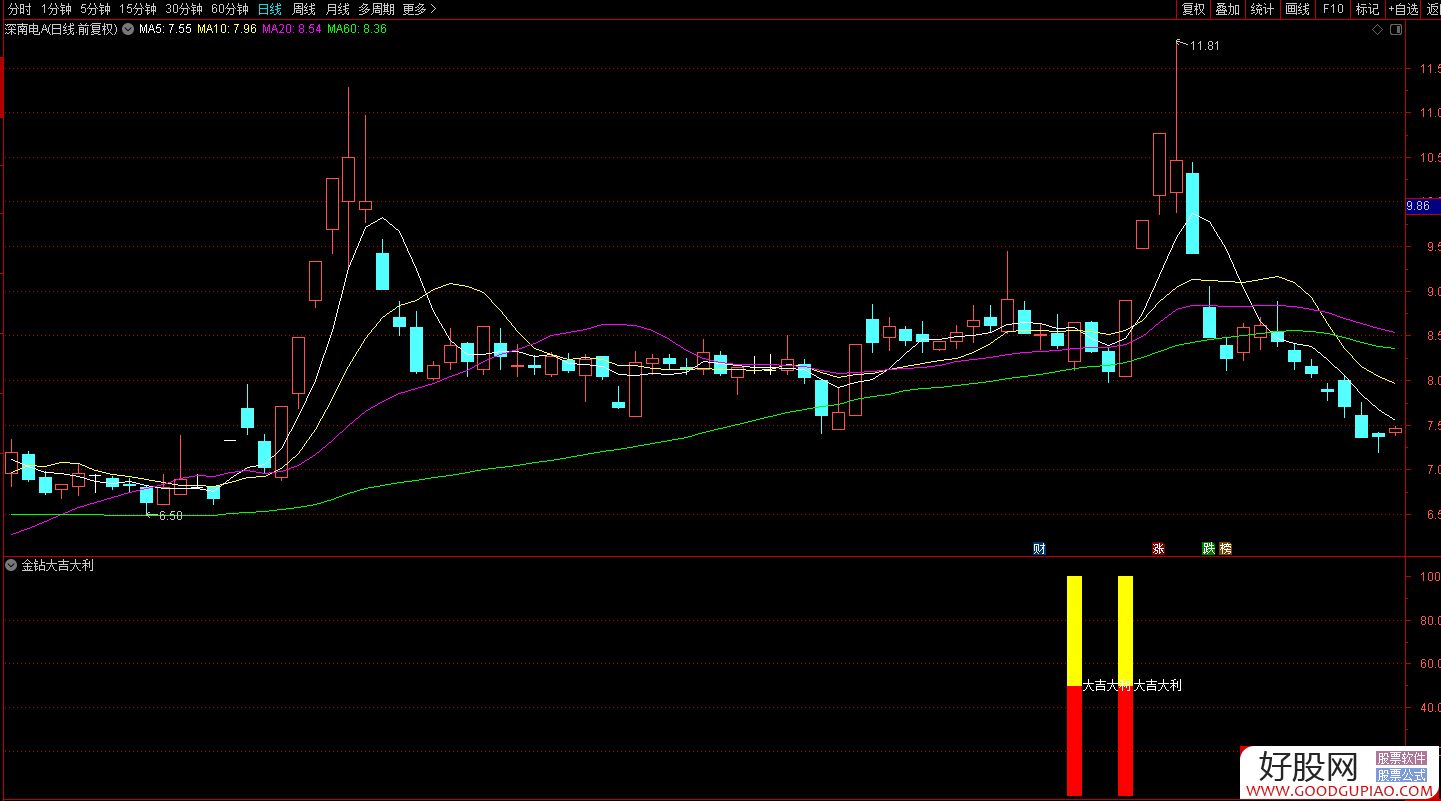
Task: Click the 11.81 high price label
Action: pyautogui.click(x=1205, y=46)
